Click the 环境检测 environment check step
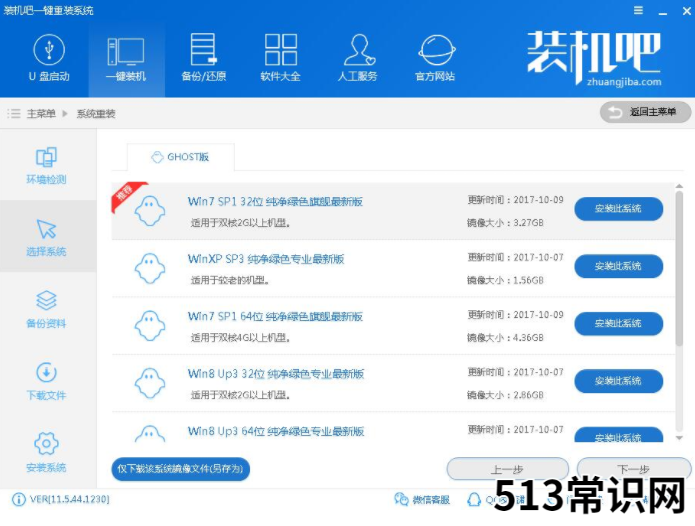 coord(47,165)
